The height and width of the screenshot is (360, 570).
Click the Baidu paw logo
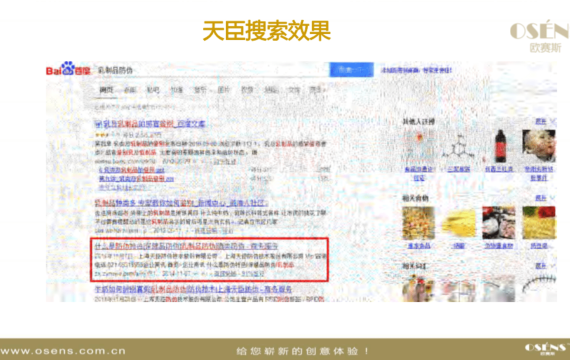click(x=68, y=68)
